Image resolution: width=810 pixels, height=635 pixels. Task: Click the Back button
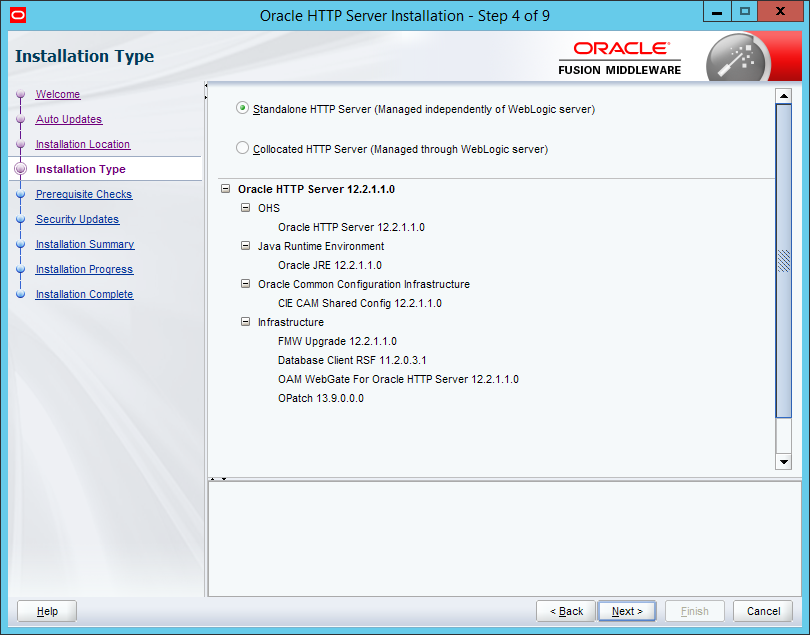566,611
